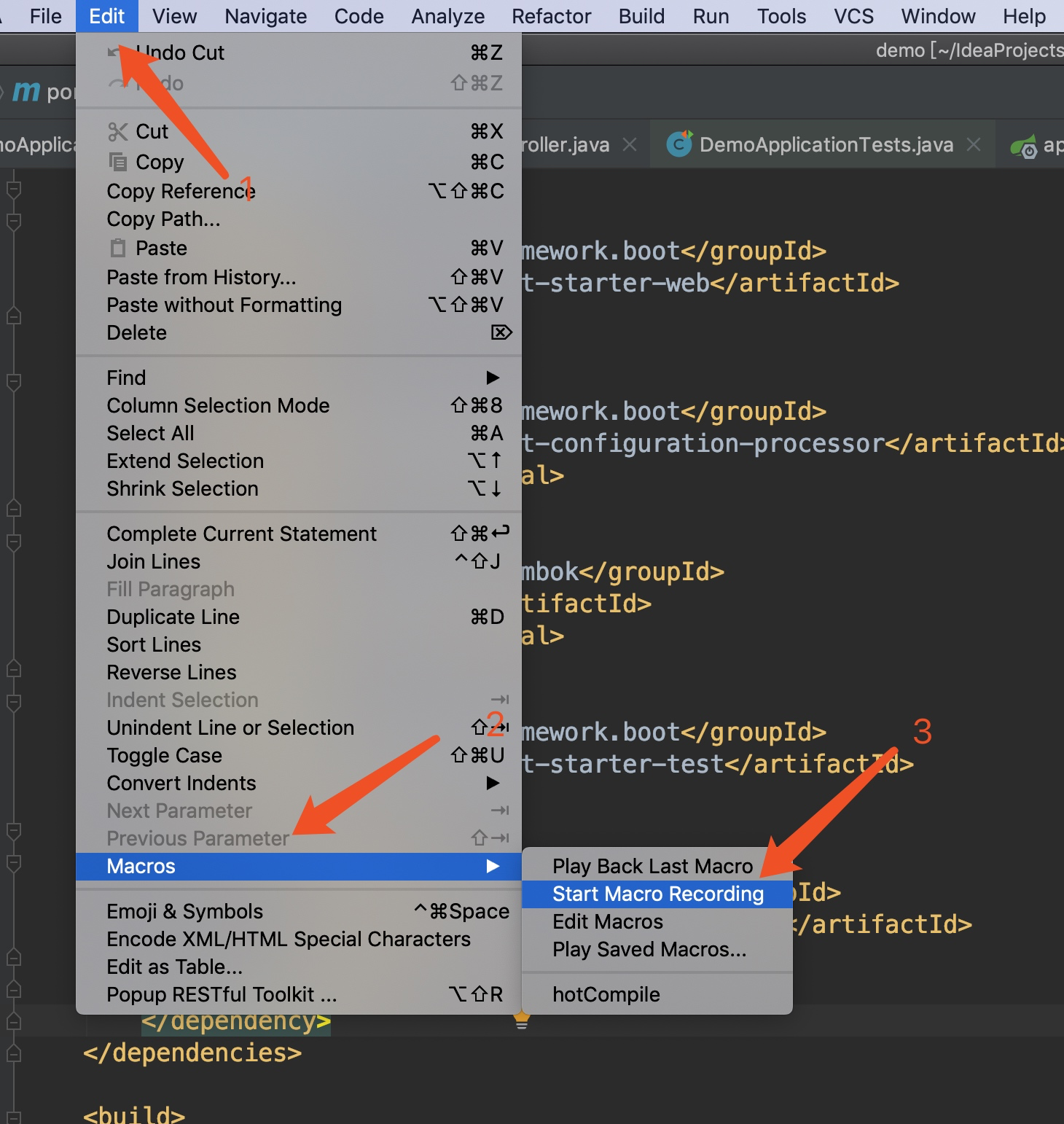Choose Toggle Case

coord(299,755)
